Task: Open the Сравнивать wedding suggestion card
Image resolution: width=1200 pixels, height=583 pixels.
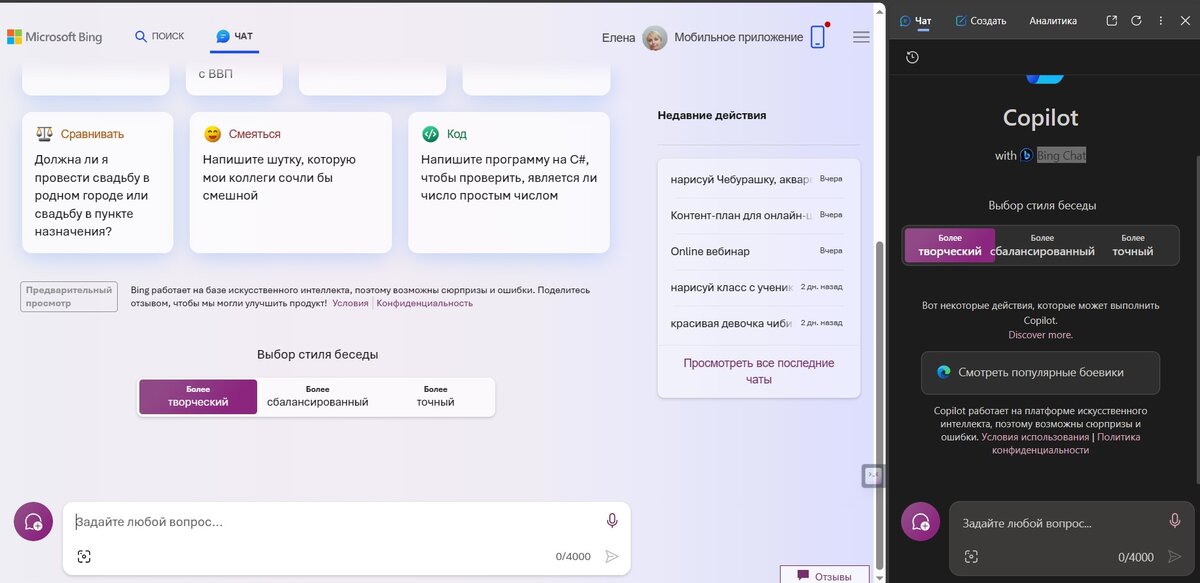Action: [x=98, y=182]
